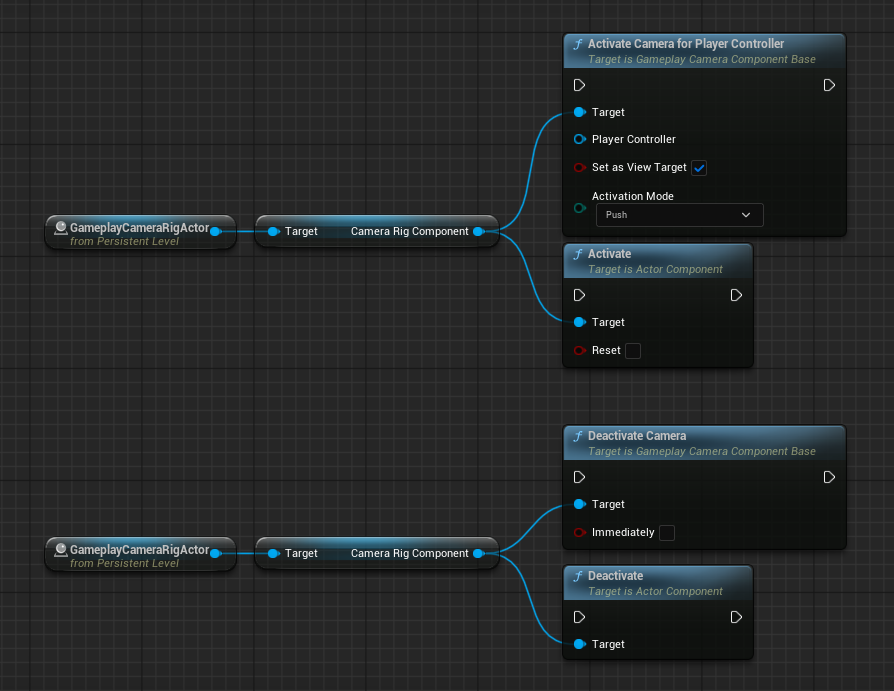This screenshot has width=894, height=691.
Task: Toggle the Set as View Target checkbox
Action: [699, 168]
